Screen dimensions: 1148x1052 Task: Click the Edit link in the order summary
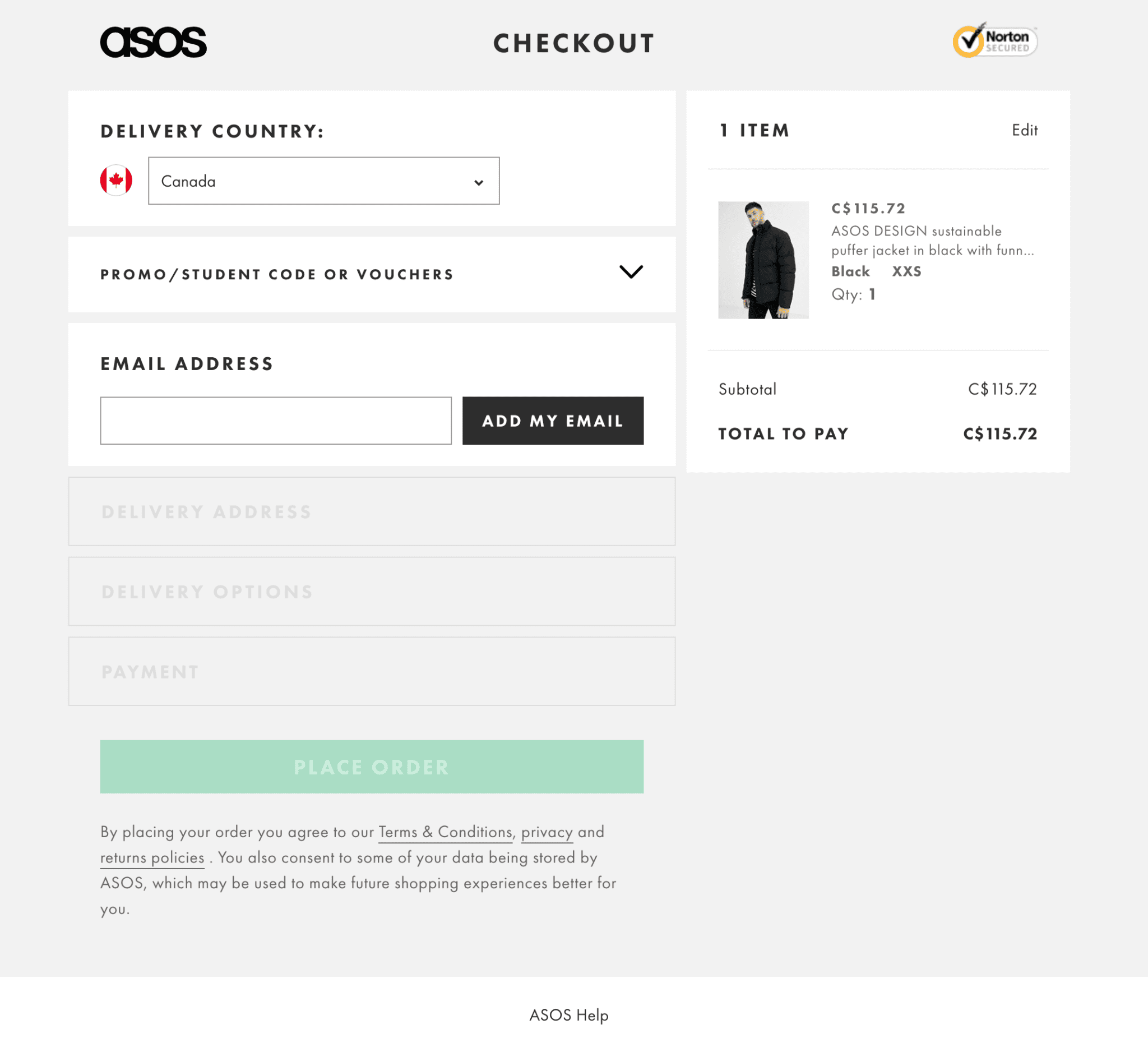pos(1024,129)
